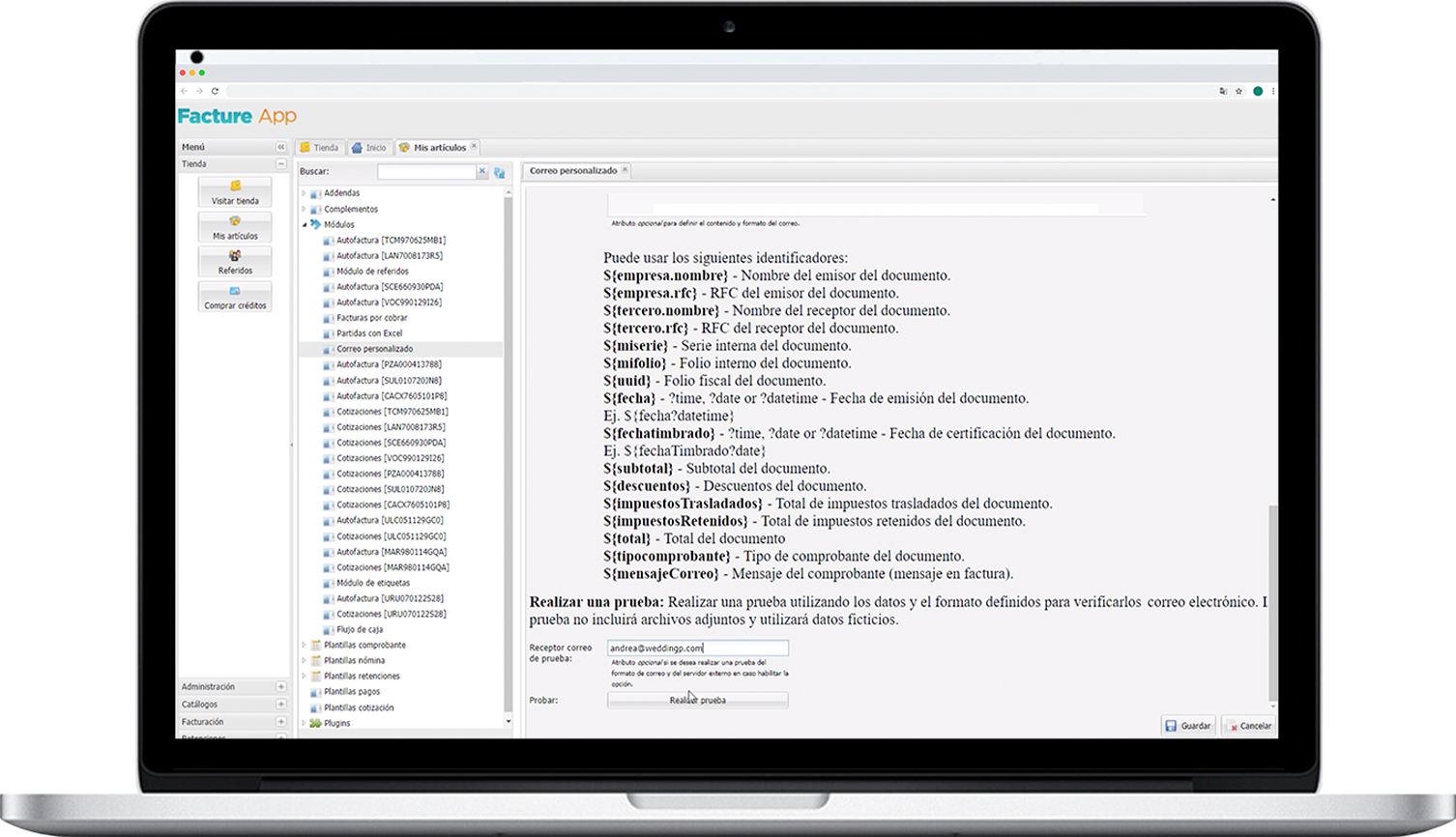1456x837 pixels.
Task: Expand the Plugins tree node
Action: tap(304, 723)
